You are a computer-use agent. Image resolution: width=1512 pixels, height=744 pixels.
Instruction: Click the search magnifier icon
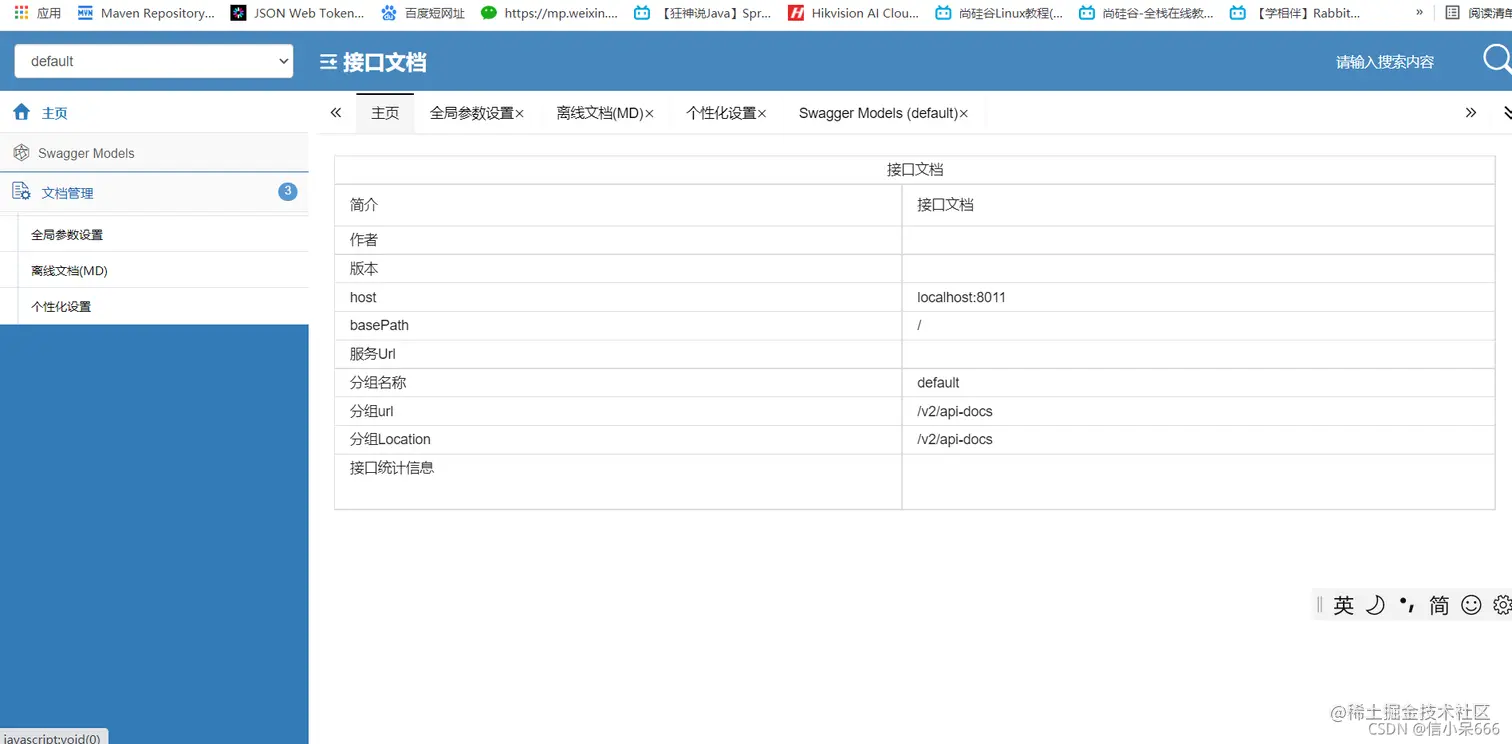click(x=1497, y=60)
